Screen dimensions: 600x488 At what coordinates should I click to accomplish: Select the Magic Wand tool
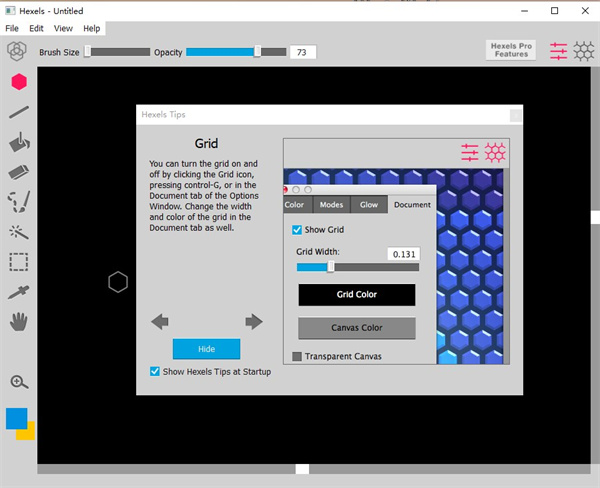[x=19, y=232]
